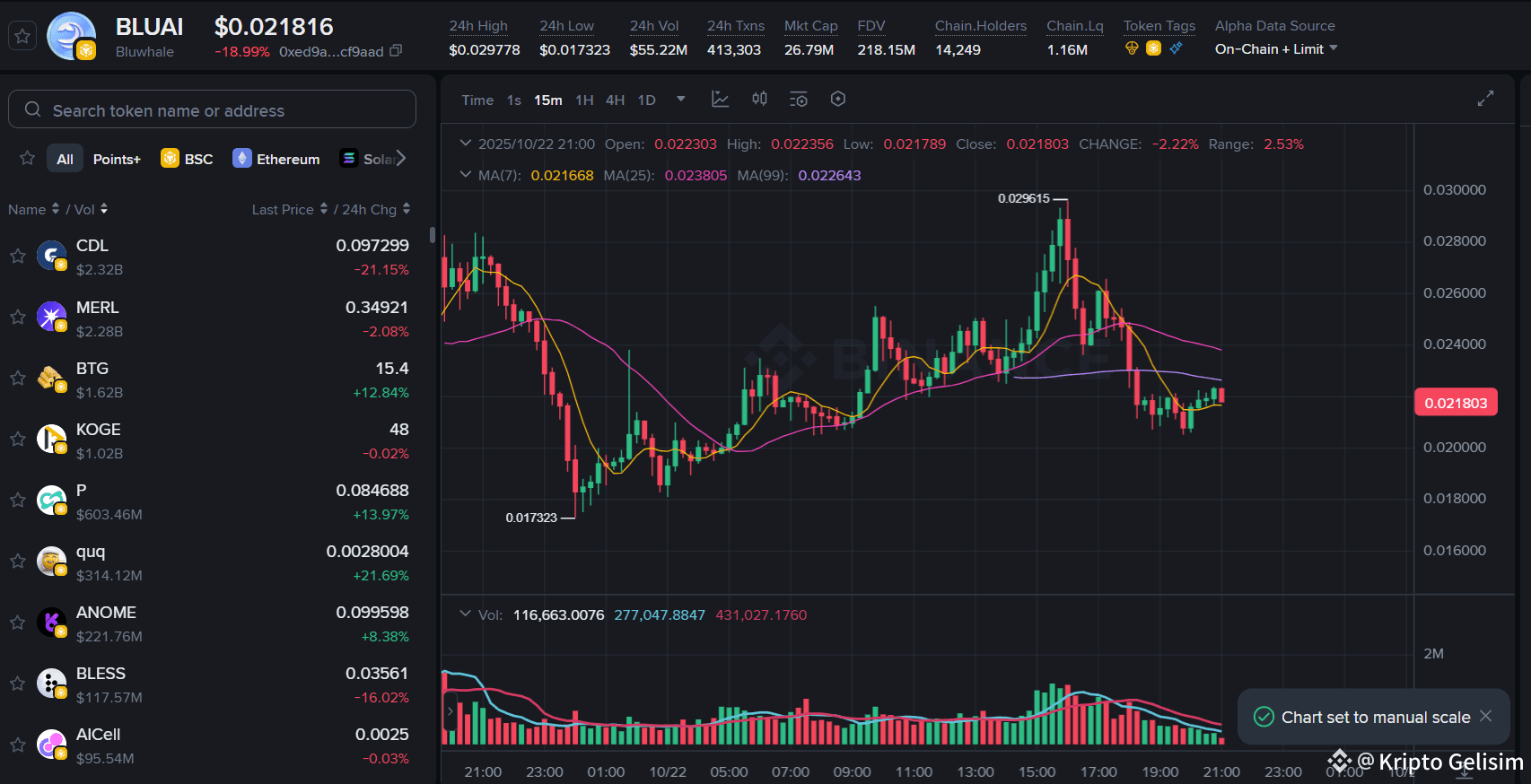
Task: Click the blue sparkle token tag
Action: point(1176,48)
